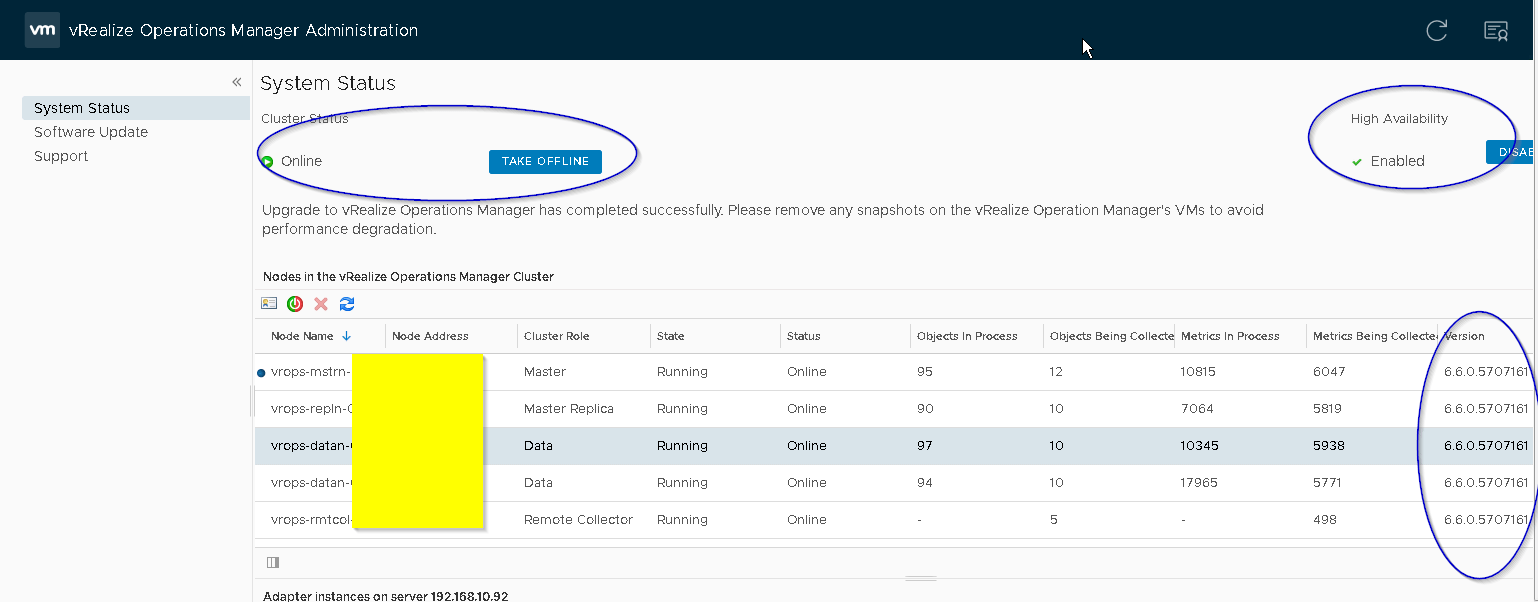Click the green power node toolbar icon

pos(295,304)
